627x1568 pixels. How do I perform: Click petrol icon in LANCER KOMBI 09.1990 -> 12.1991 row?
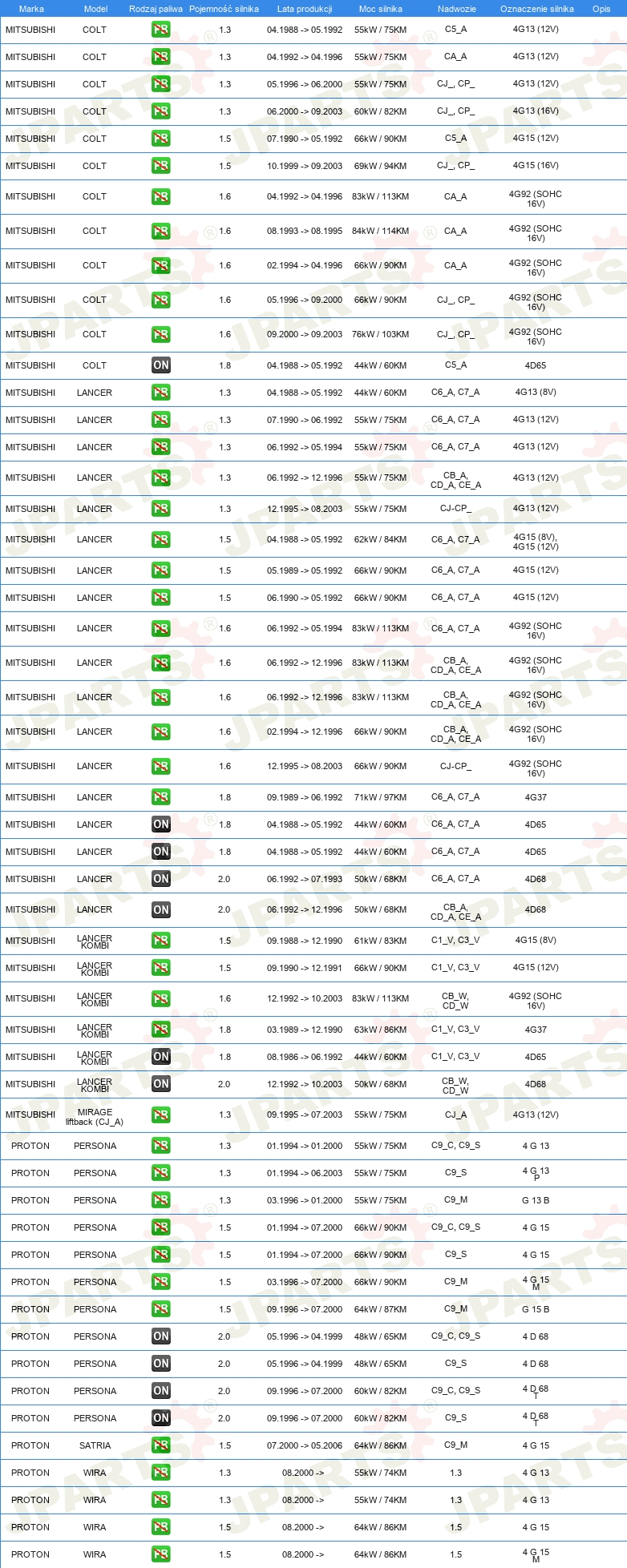tap(161, 968)
